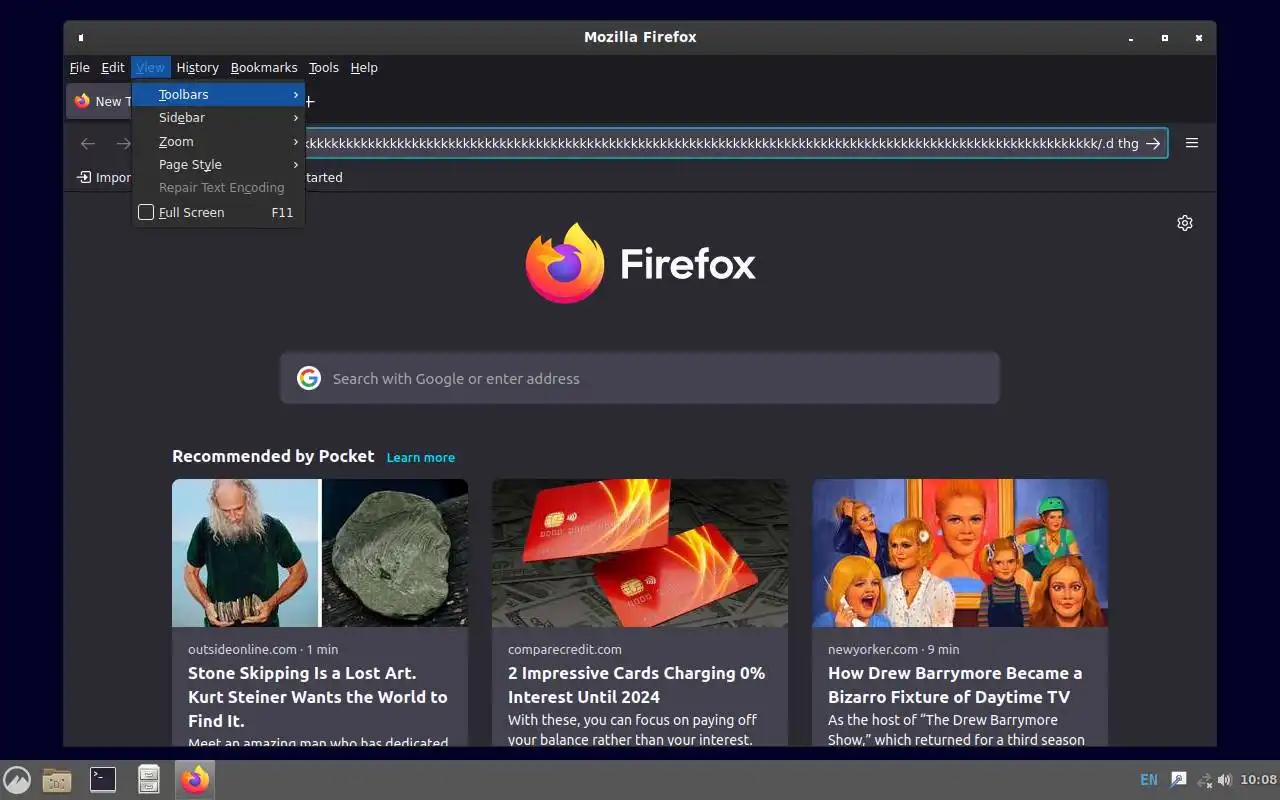Click into the URL address bar text
This screenshot has height=800, width=1280.
click(x=722, y=143)
